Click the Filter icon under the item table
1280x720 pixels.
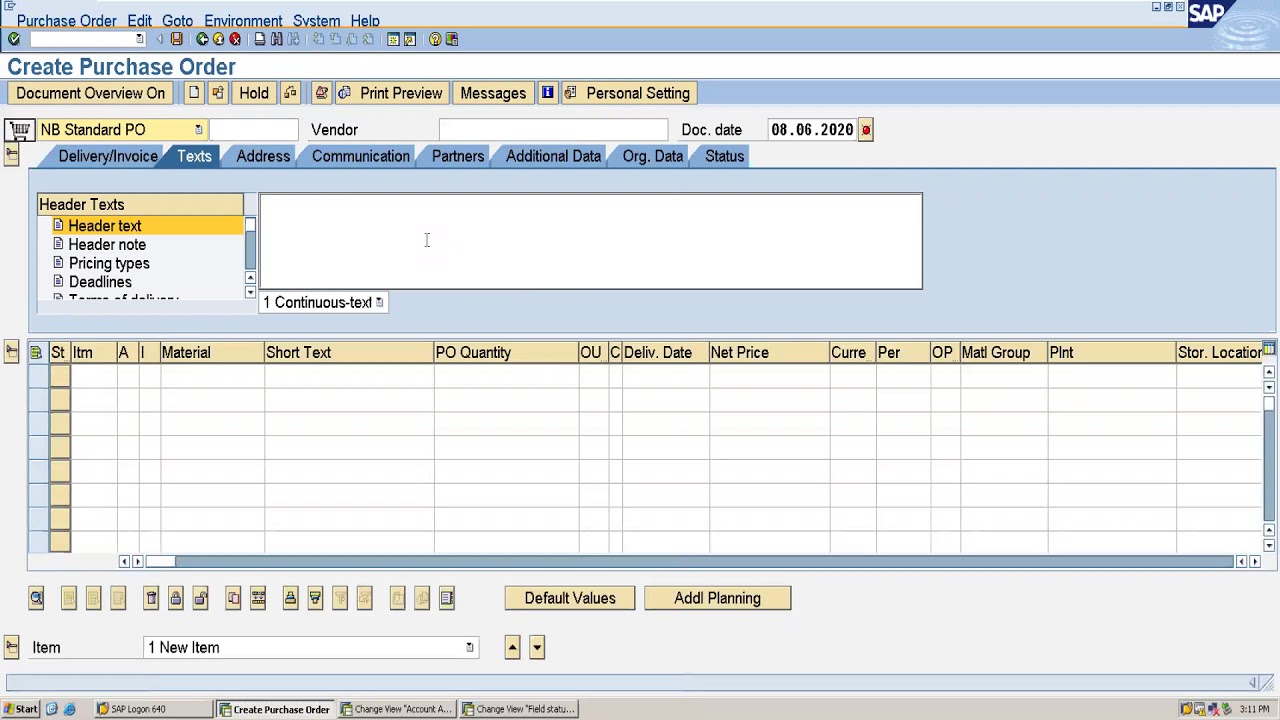point(340,598)
